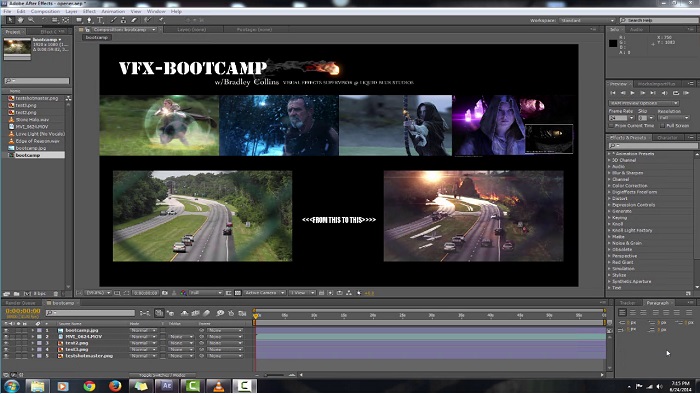Open the Workspace Standard dropdown
This screenshot has width=700, height=394.
pos(587,21)
